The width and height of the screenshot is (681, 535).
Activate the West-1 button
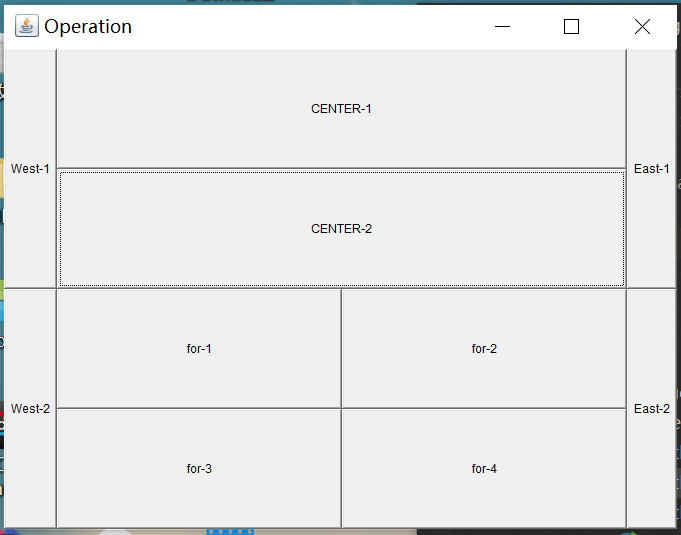(x=30, y=169)
